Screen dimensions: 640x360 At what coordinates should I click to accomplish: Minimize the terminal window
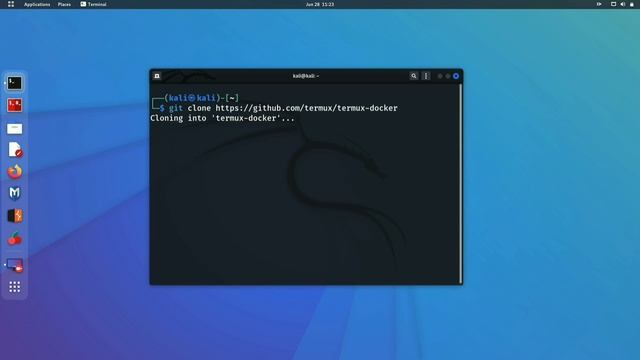pos(440,76)
